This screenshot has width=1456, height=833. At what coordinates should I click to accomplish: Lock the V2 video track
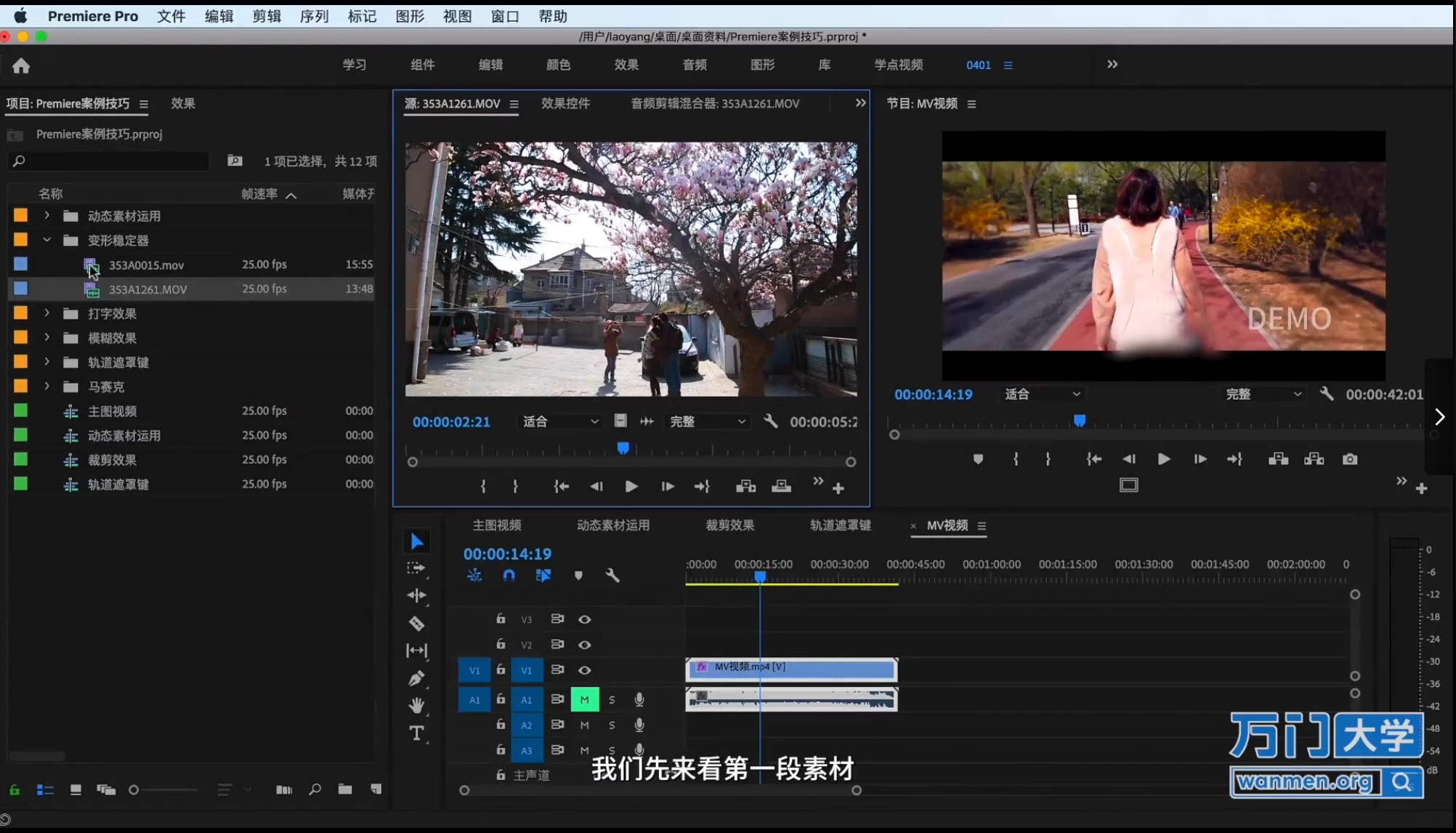tap(501, 645)
